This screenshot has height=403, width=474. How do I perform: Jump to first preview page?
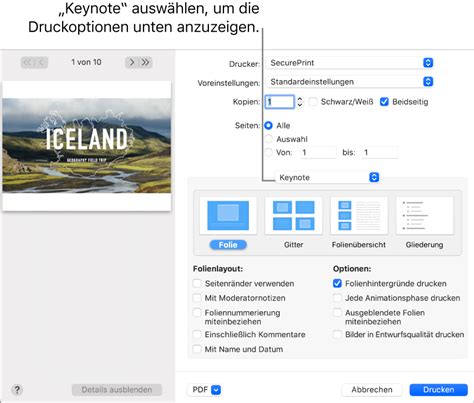[x=28, y=62]
